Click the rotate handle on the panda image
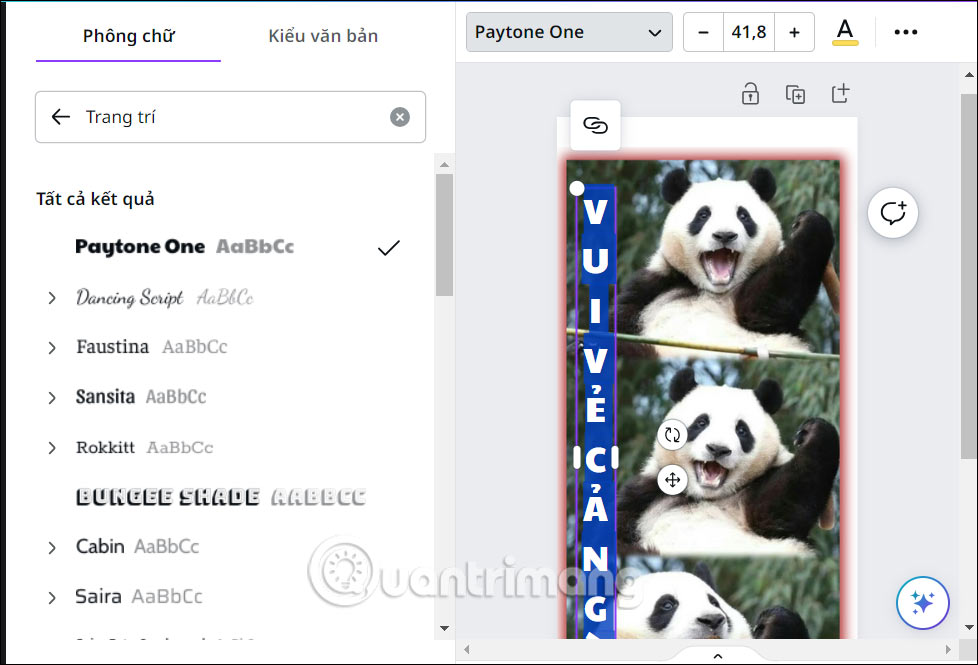The height and width of the screenshot is (665, 978). (672, 435)
